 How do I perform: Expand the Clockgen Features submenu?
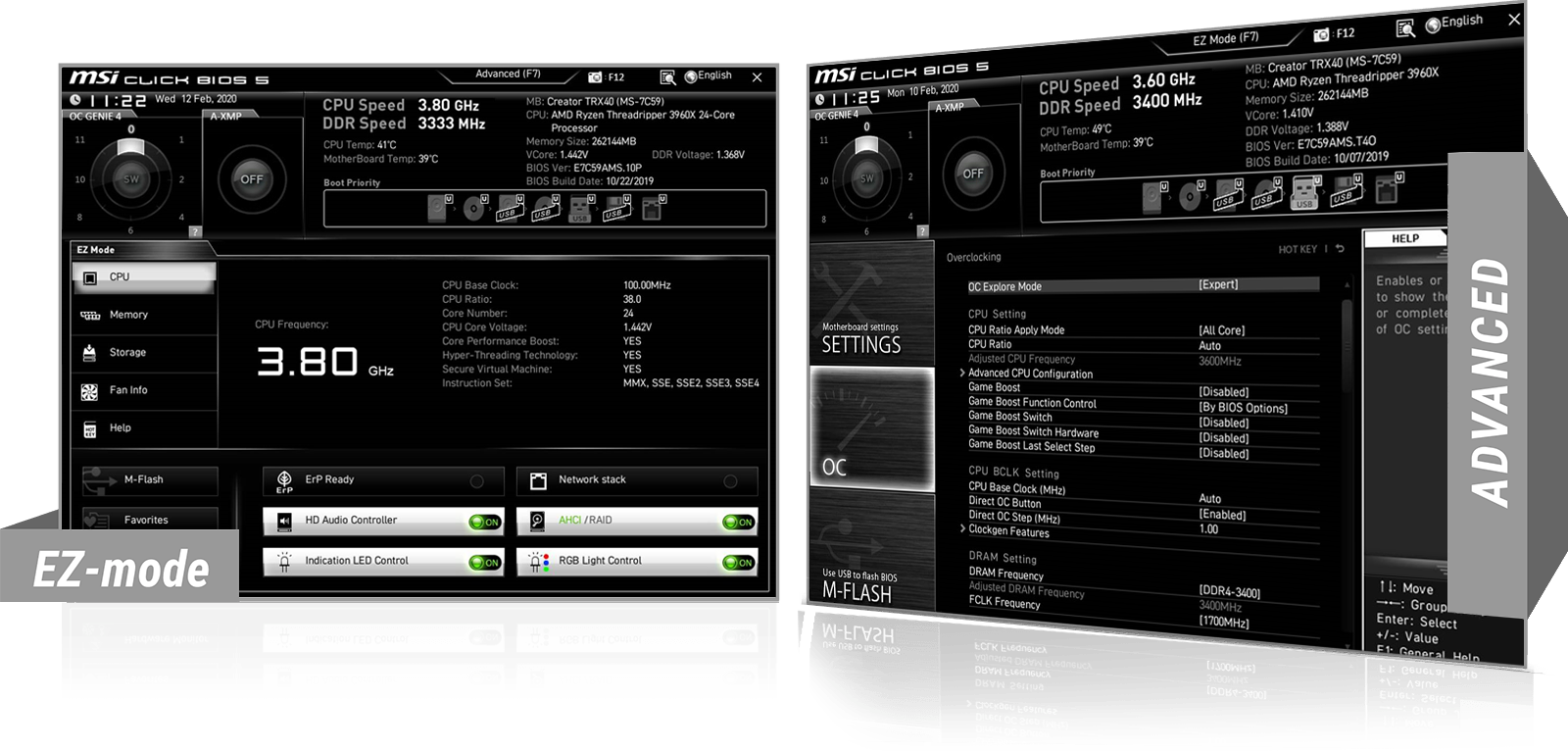pos(1008,531)
